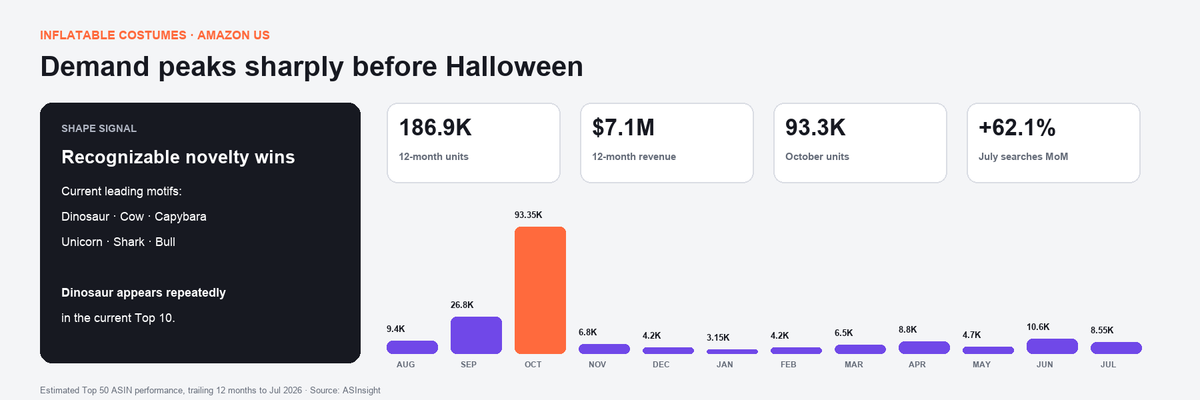Click the 10.6K value label

pos(1039,327)
